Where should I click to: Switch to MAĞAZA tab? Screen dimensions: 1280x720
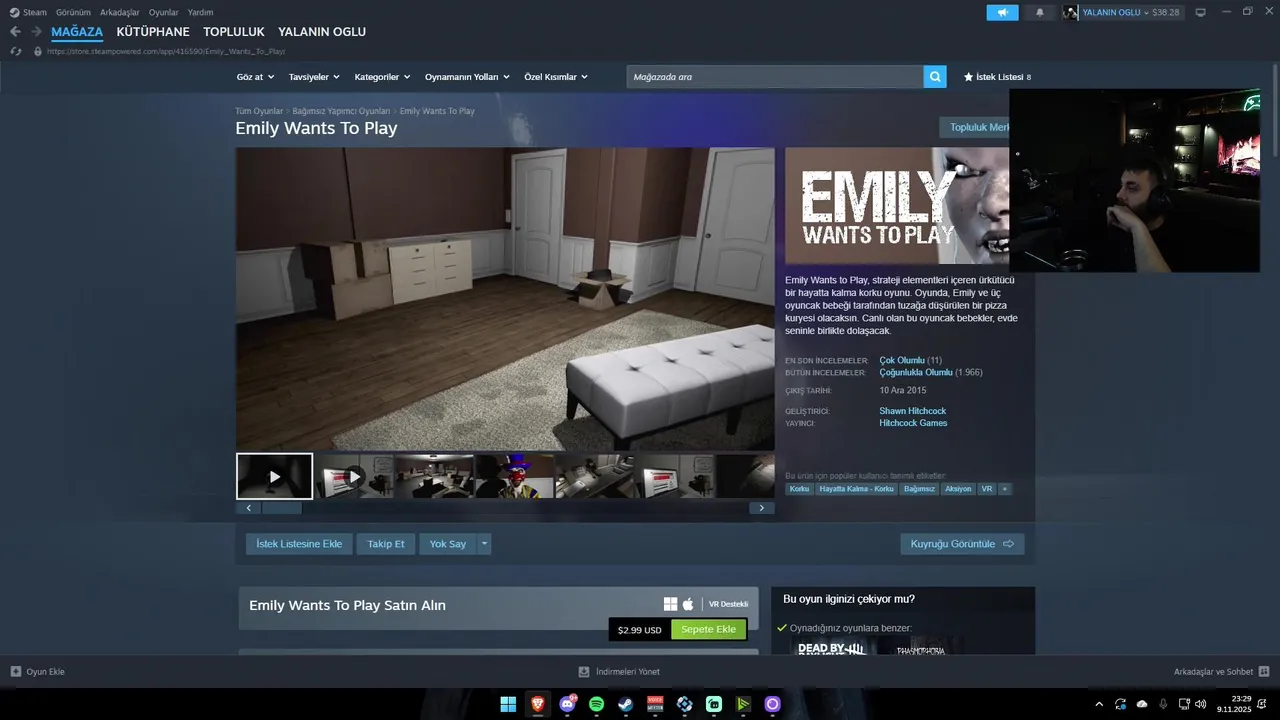point(77,32)
